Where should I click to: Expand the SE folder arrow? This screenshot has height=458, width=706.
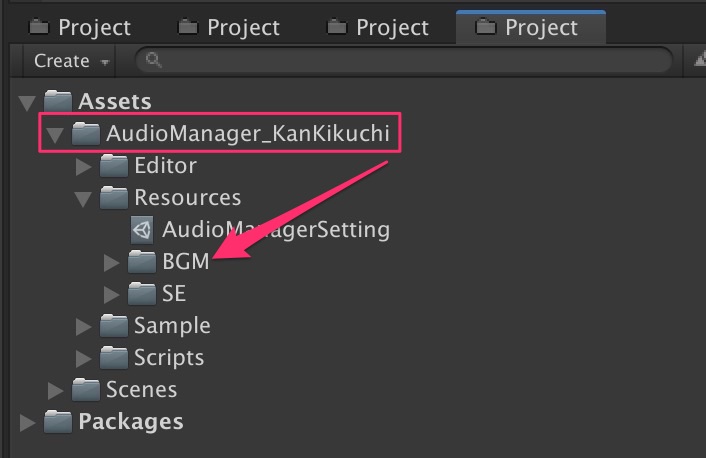tap(112, 295)
